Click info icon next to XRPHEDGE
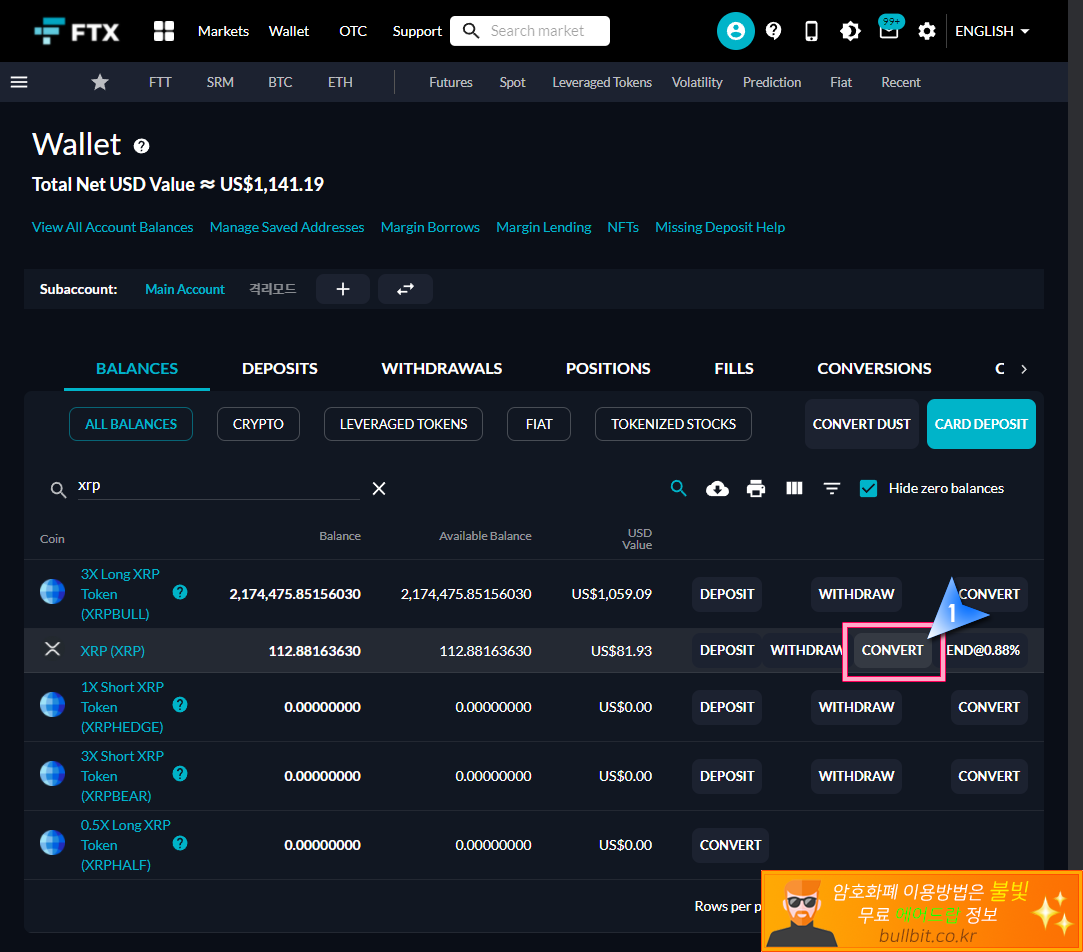Screen dimensions: 1083x952 click(180, 705)
